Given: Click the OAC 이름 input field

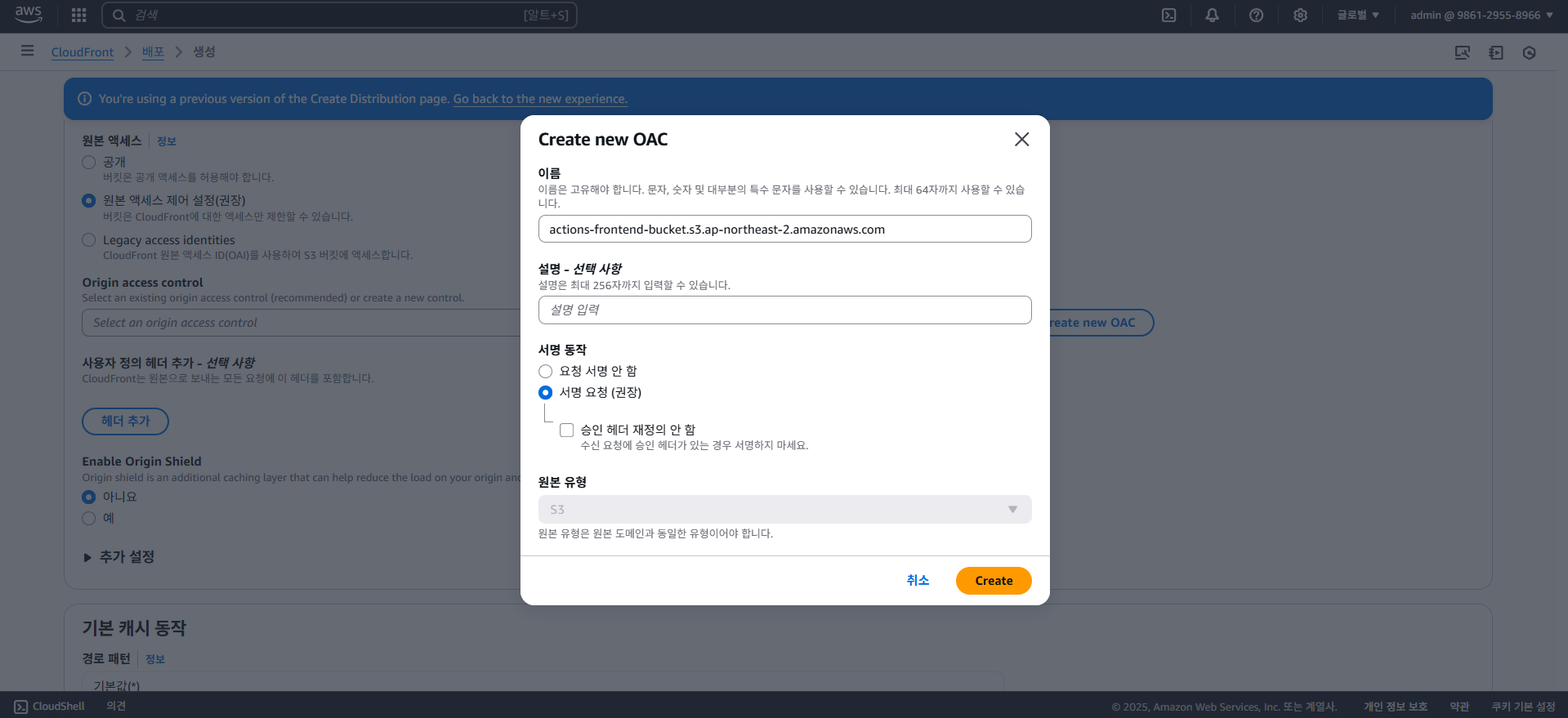Looking at the screenshot, I should (785, 229).
